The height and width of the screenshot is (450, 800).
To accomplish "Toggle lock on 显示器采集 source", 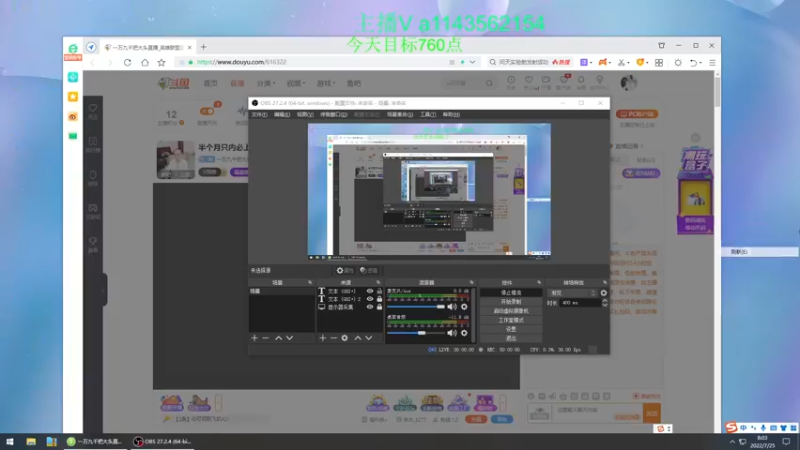I will (x=379, y=307).
